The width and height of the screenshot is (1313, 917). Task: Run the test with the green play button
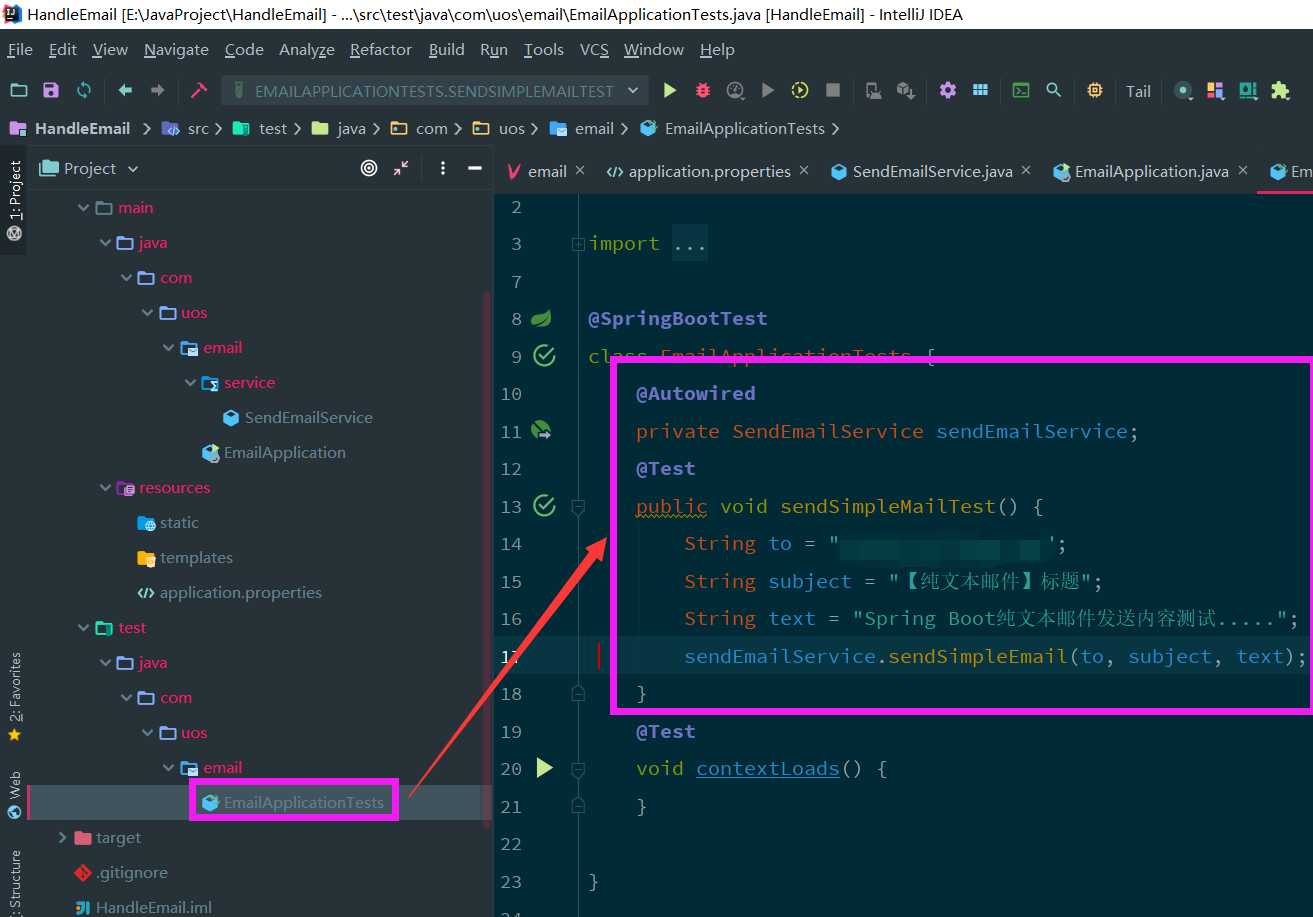(670, 90)
